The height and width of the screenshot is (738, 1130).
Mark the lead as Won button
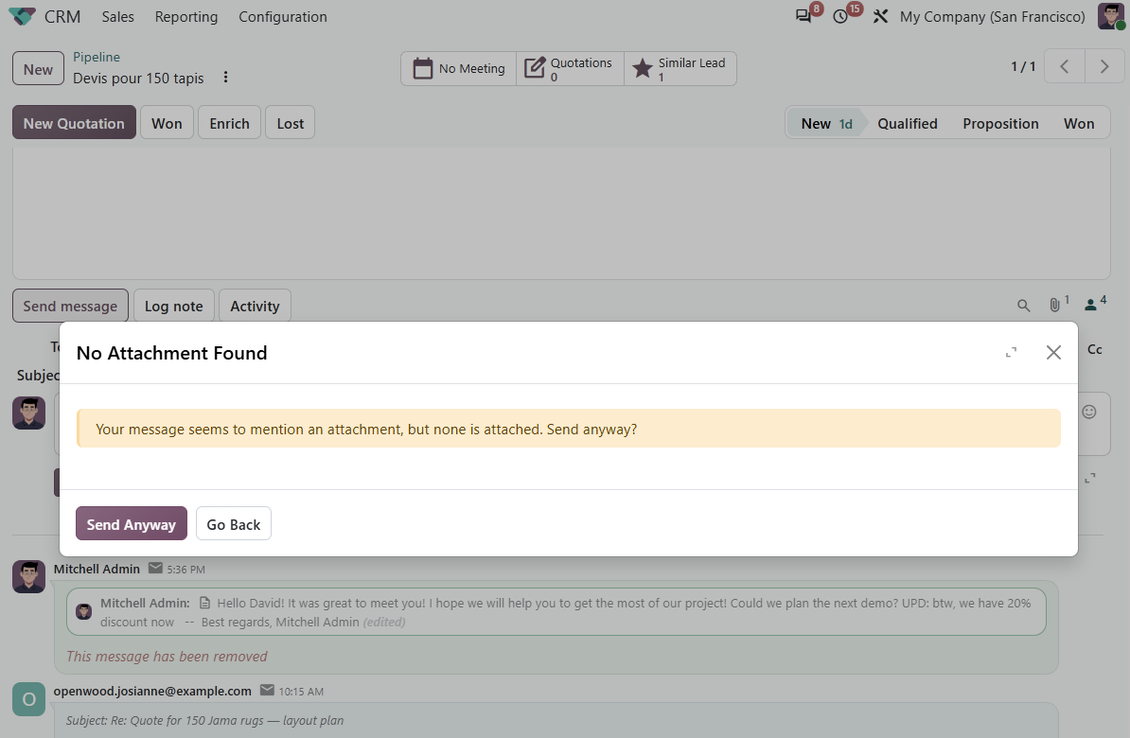coord(166,123)
